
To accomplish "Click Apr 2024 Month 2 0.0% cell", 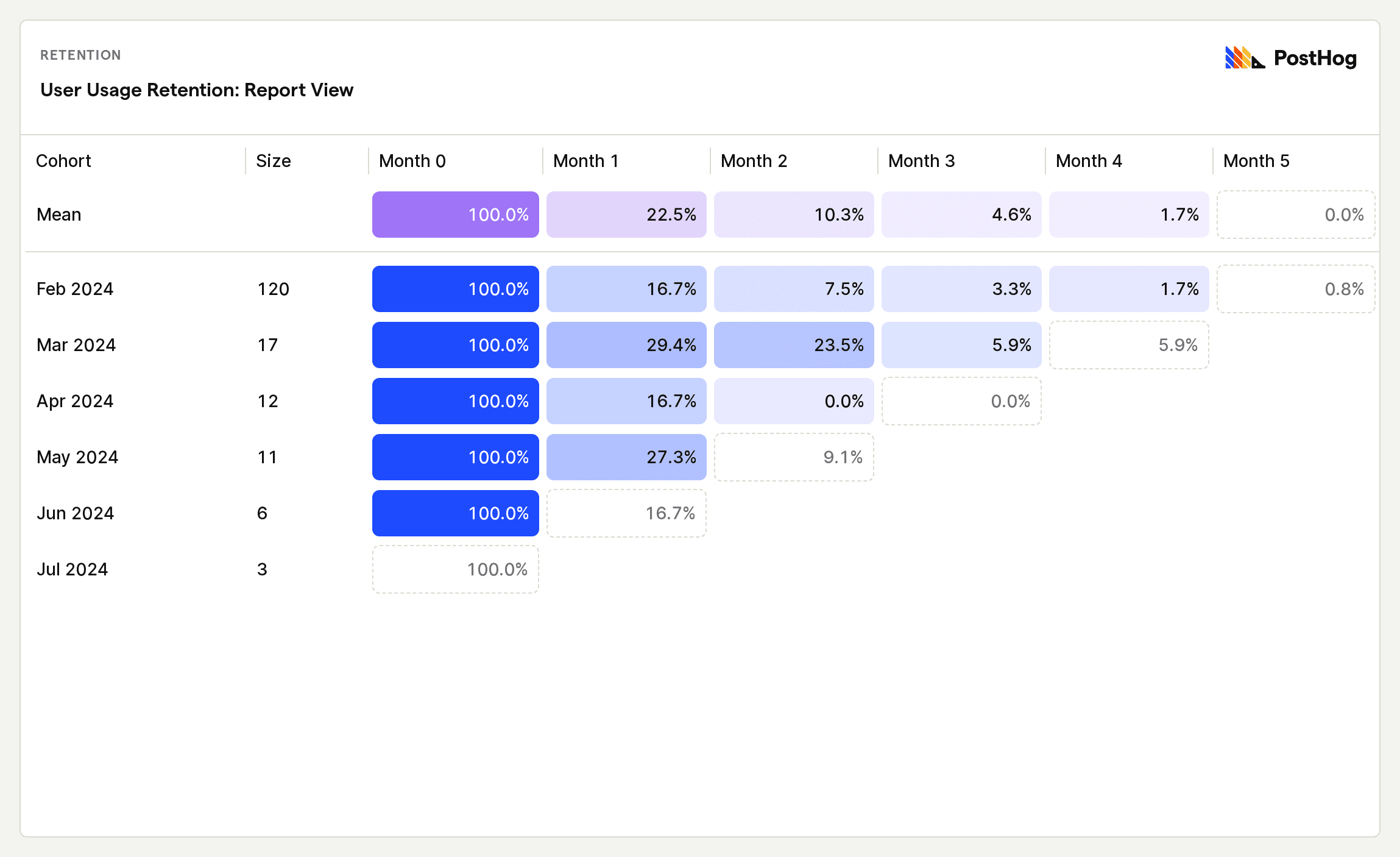I will 794,401.
